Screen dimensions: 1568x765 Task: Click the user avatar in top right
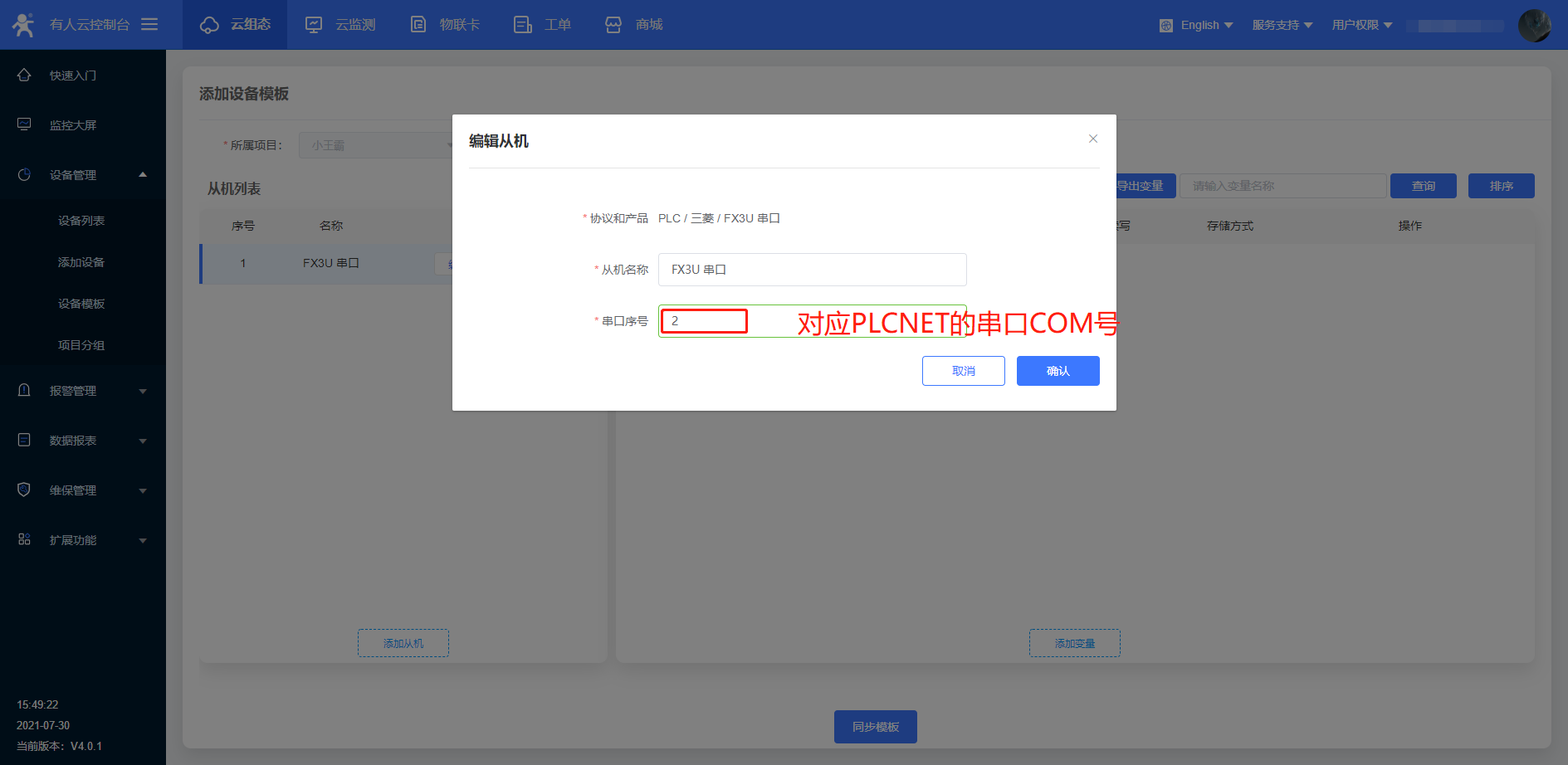1534,25
